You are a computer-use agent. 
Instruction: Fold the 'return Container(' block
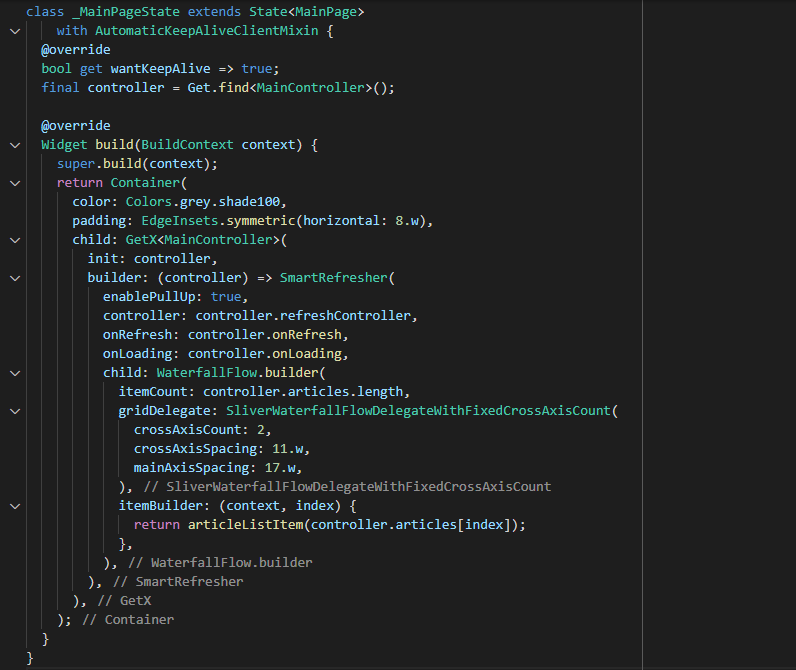[x=15, y=183]
